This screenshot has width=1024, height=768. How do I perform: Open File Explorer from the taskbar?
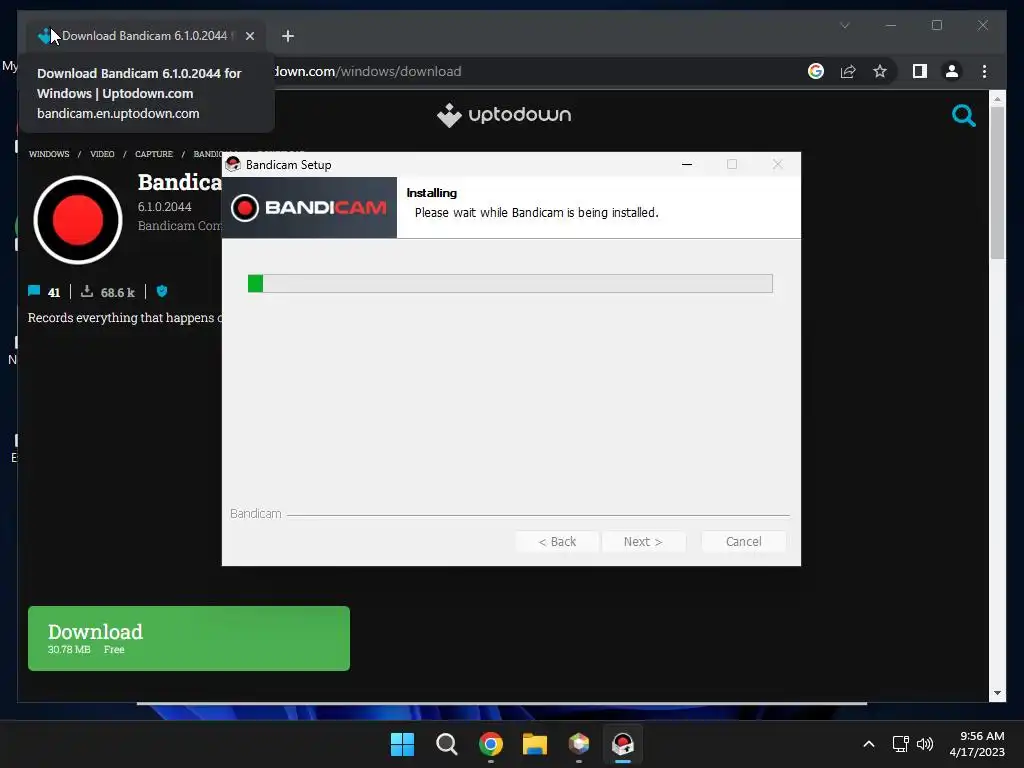[535, 744]
